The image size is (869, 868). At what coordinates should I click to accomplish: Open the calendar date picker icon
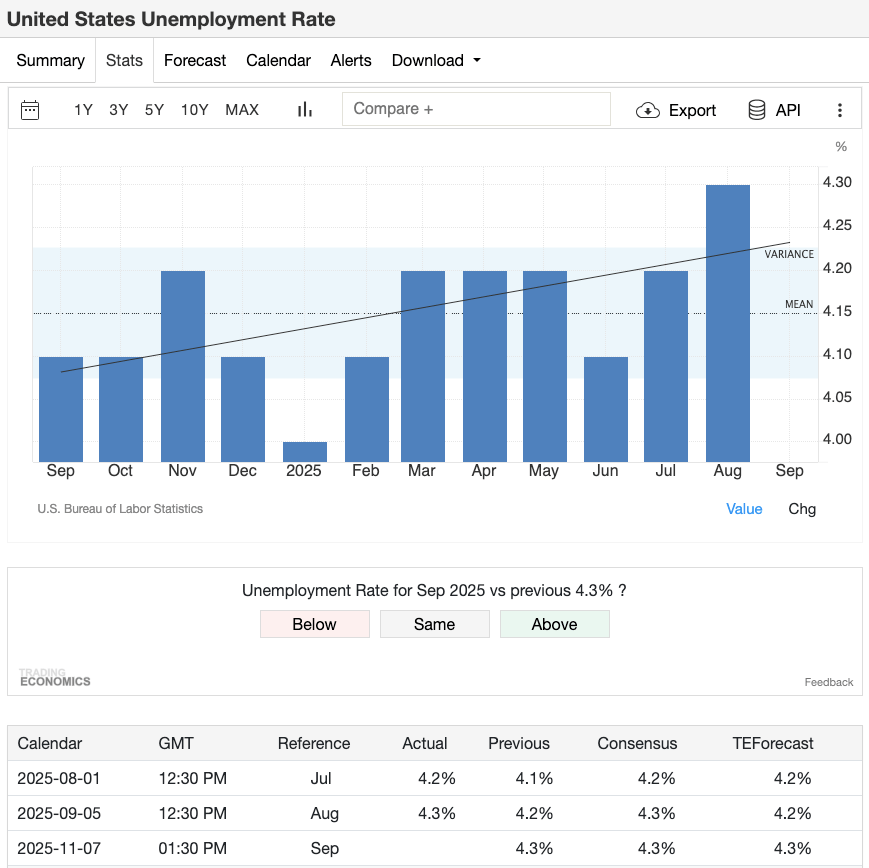pos(30,110)
